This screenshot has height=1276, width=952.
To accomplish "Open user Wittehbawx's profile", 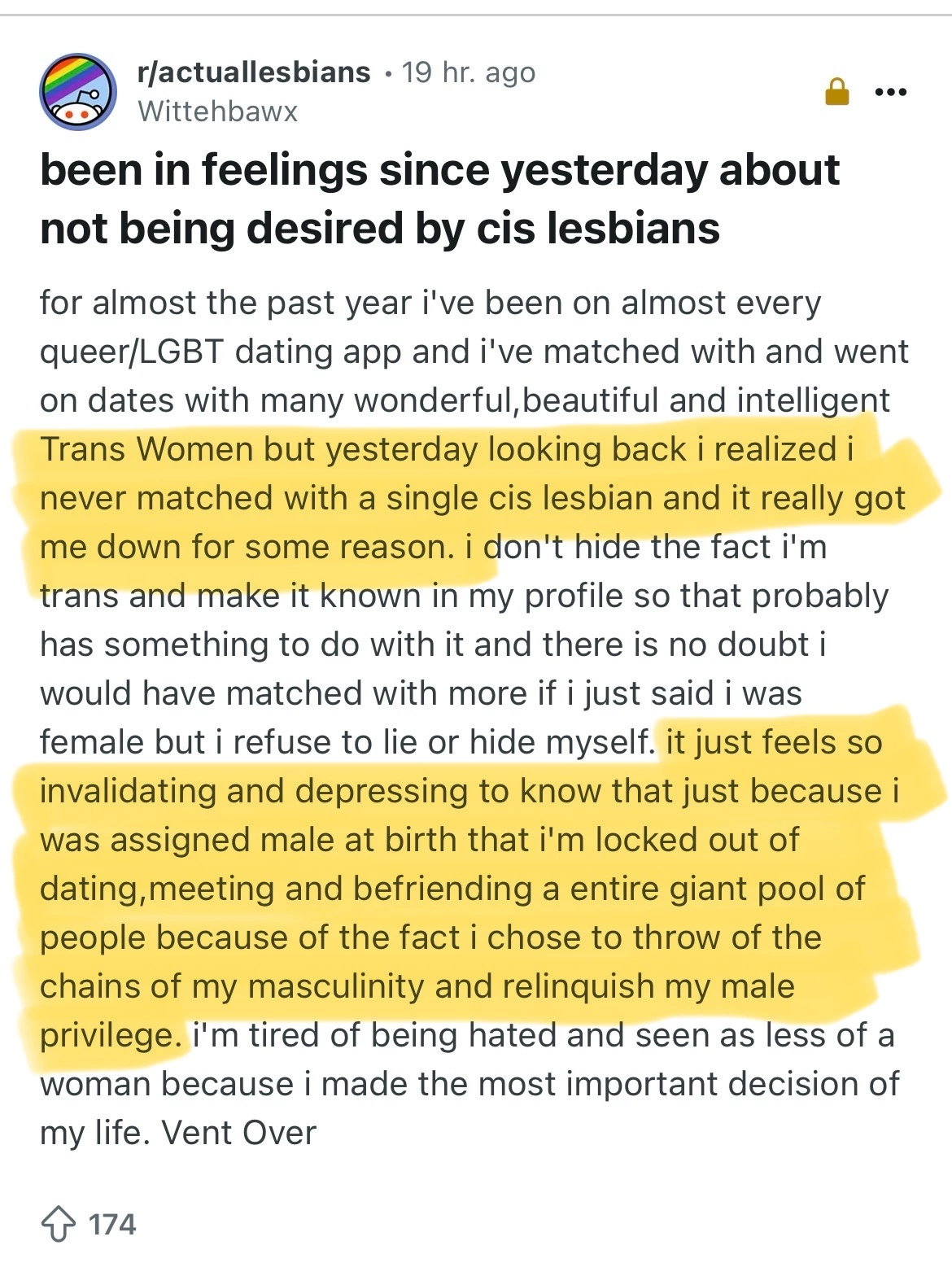I will [218, 111].
